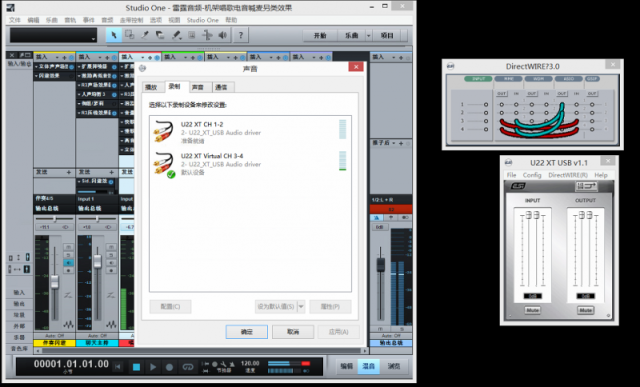The image size is (640, 387).
Task: Click the Record button in the transport bar
Action: pos(169,367)
